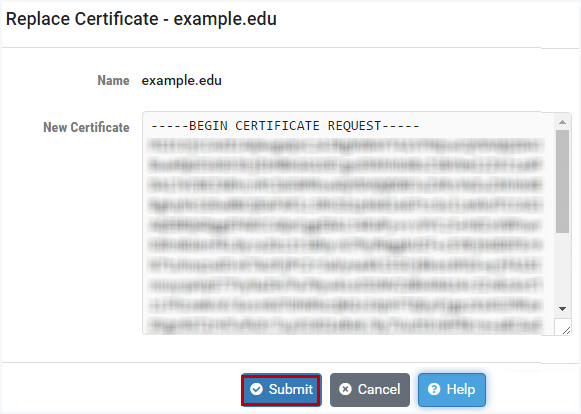Select the example.edu name value
This screenshot has height=414, width=581.
click(x=182, y=80)
